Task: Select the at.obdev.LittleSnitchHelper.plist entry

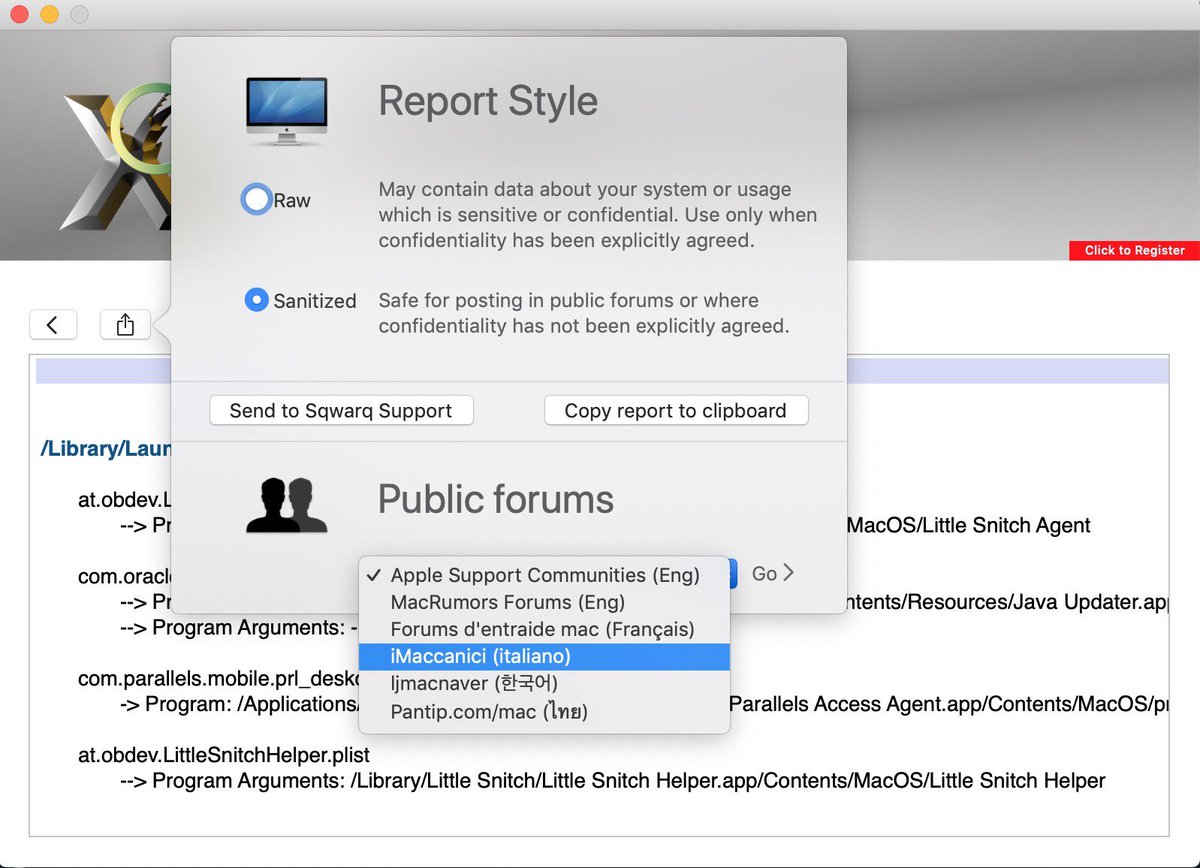Action: 222,755
